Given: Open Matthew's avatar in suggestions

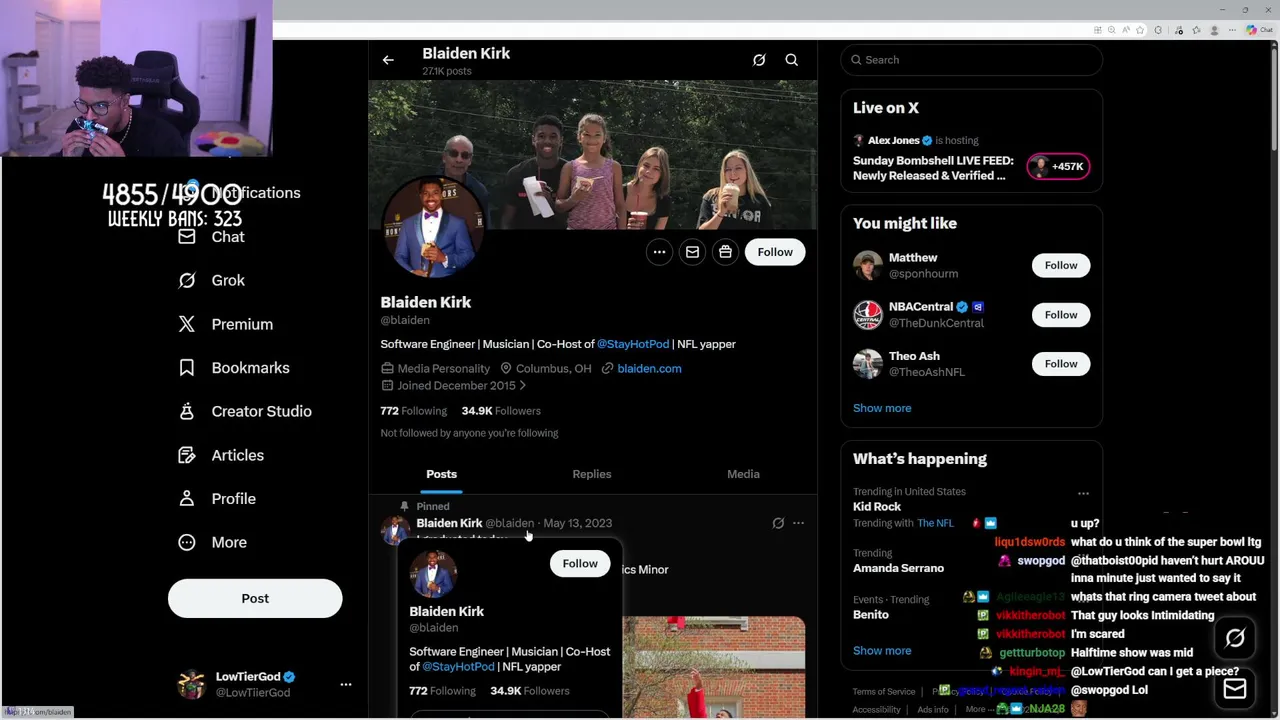Looking at the screenshot, I should tap(868, 266).
